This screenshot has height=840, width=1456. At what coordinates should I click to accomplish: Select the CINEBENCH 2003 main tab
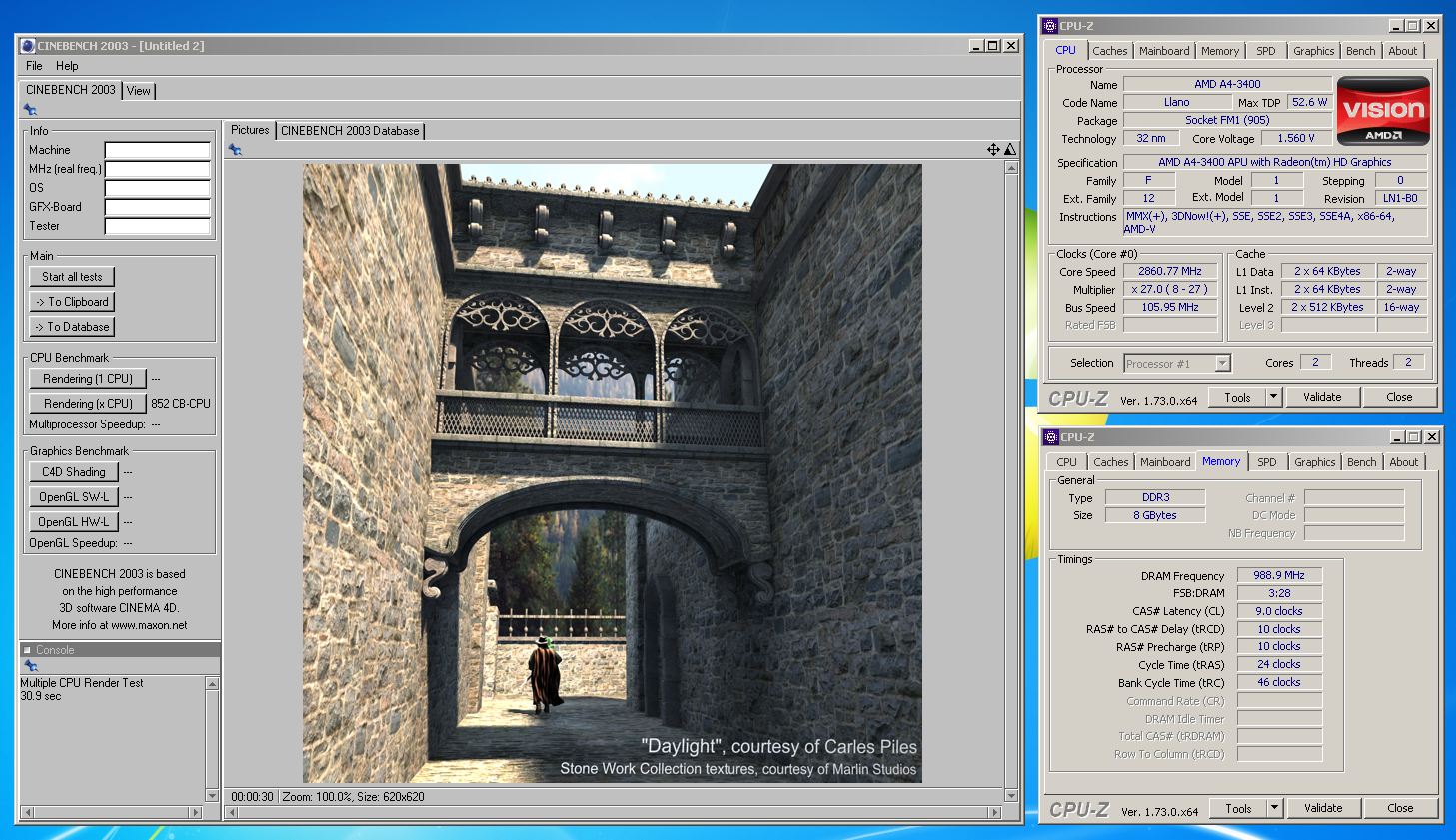point(71,90)
